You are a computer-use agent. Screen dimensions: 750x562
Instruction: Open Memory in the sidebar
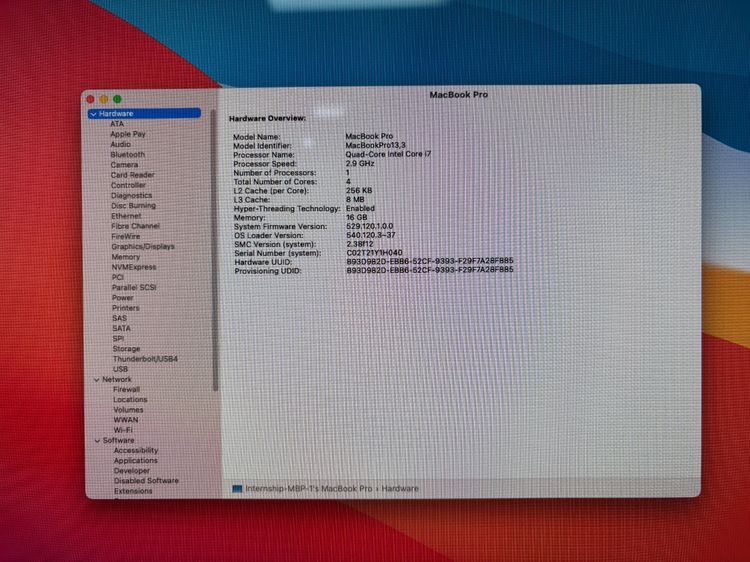pyautogui.click(x=126, y=257)
